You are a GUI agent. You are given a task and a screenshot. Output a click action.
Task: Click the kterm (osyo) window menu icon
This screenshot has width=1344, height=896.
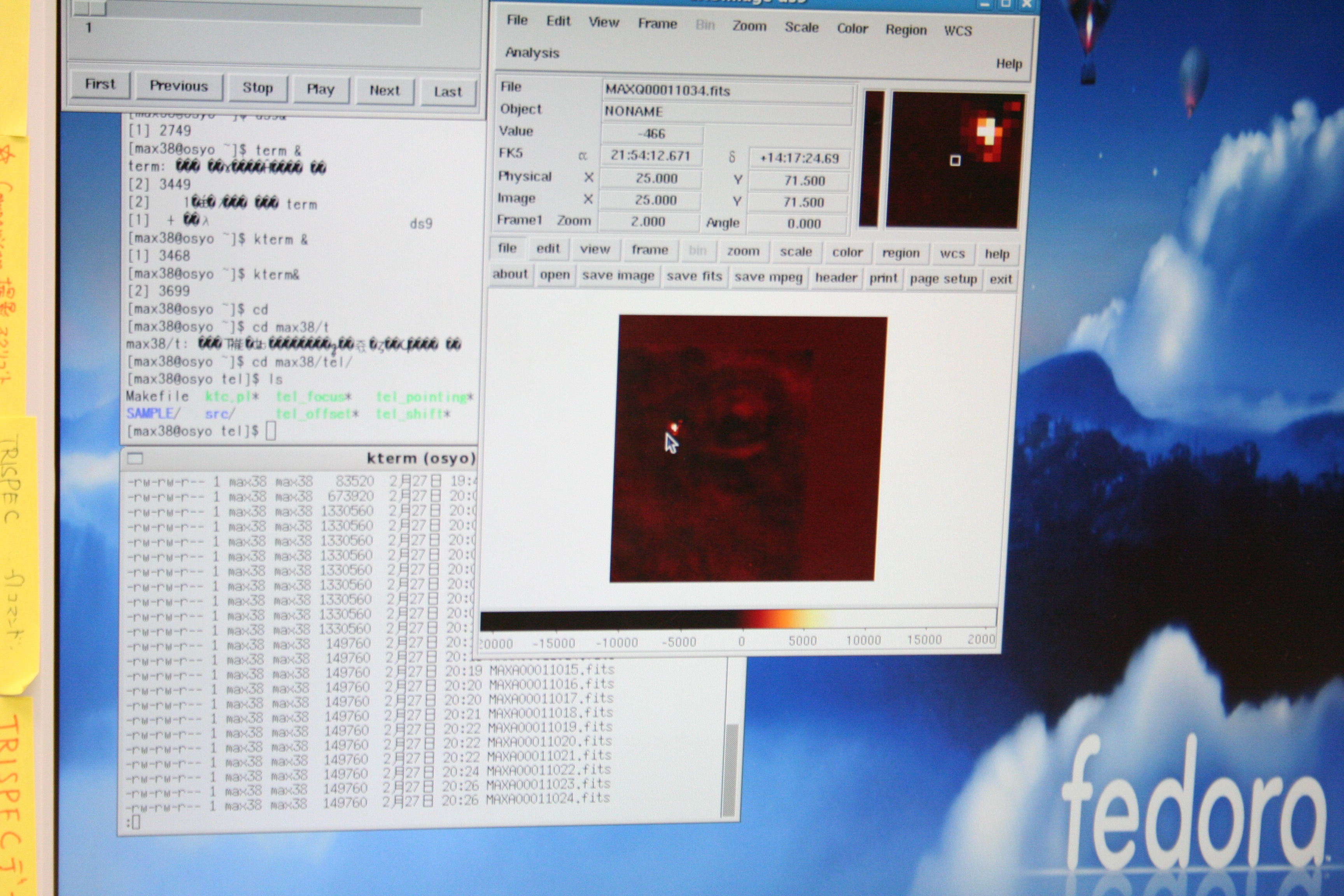click(135, 458)
